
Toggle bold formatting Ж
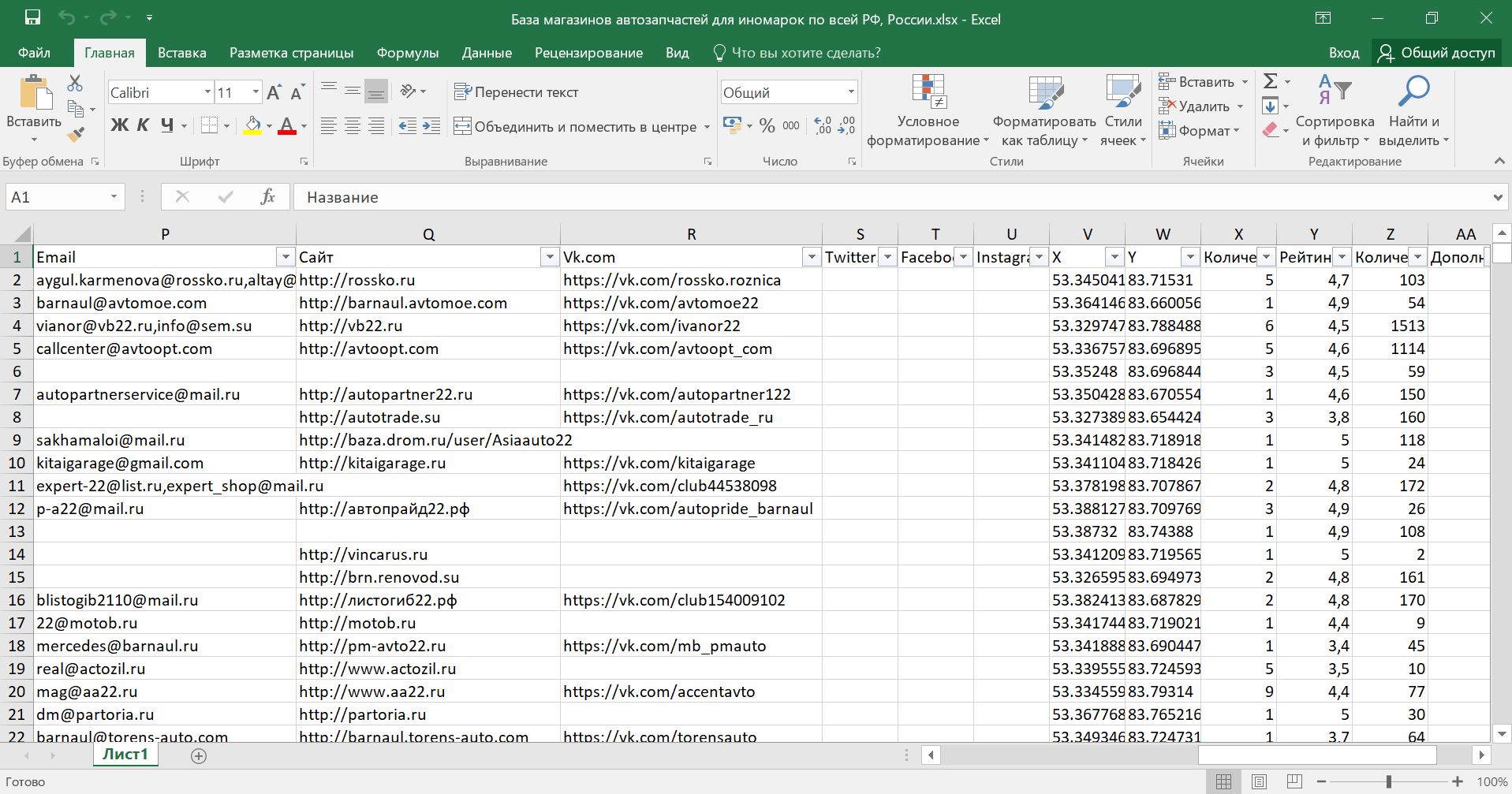tap(119, 125)
